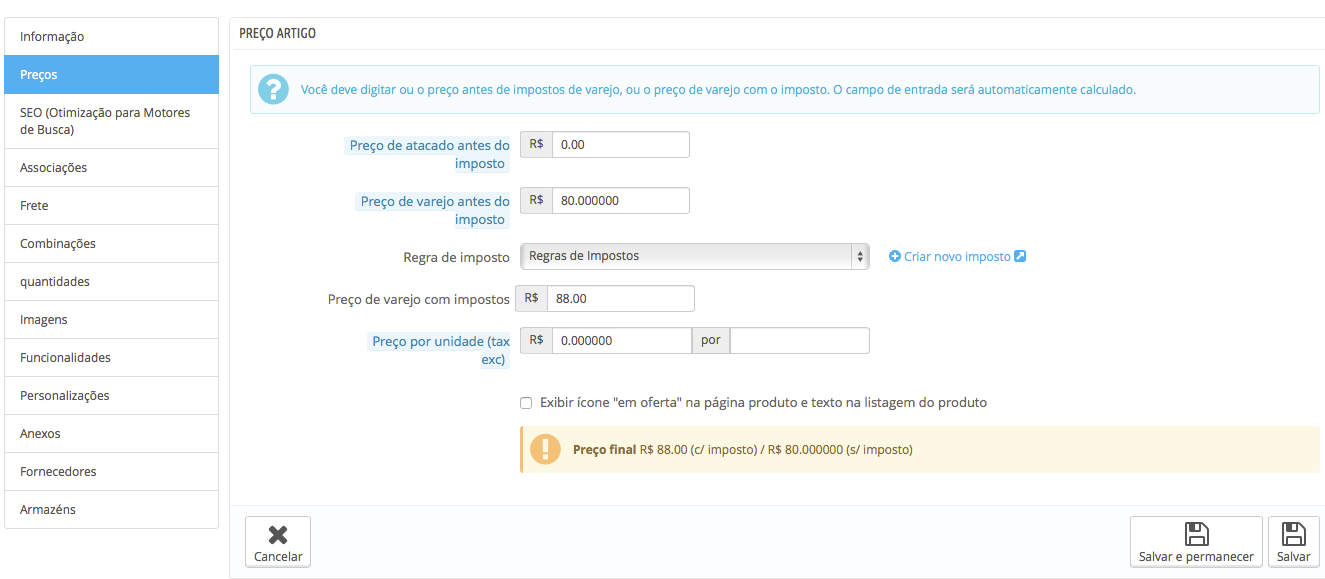1325x579 pixels.
Task: Click the Preço de varejo com impostos label
Action: [419, 299]
